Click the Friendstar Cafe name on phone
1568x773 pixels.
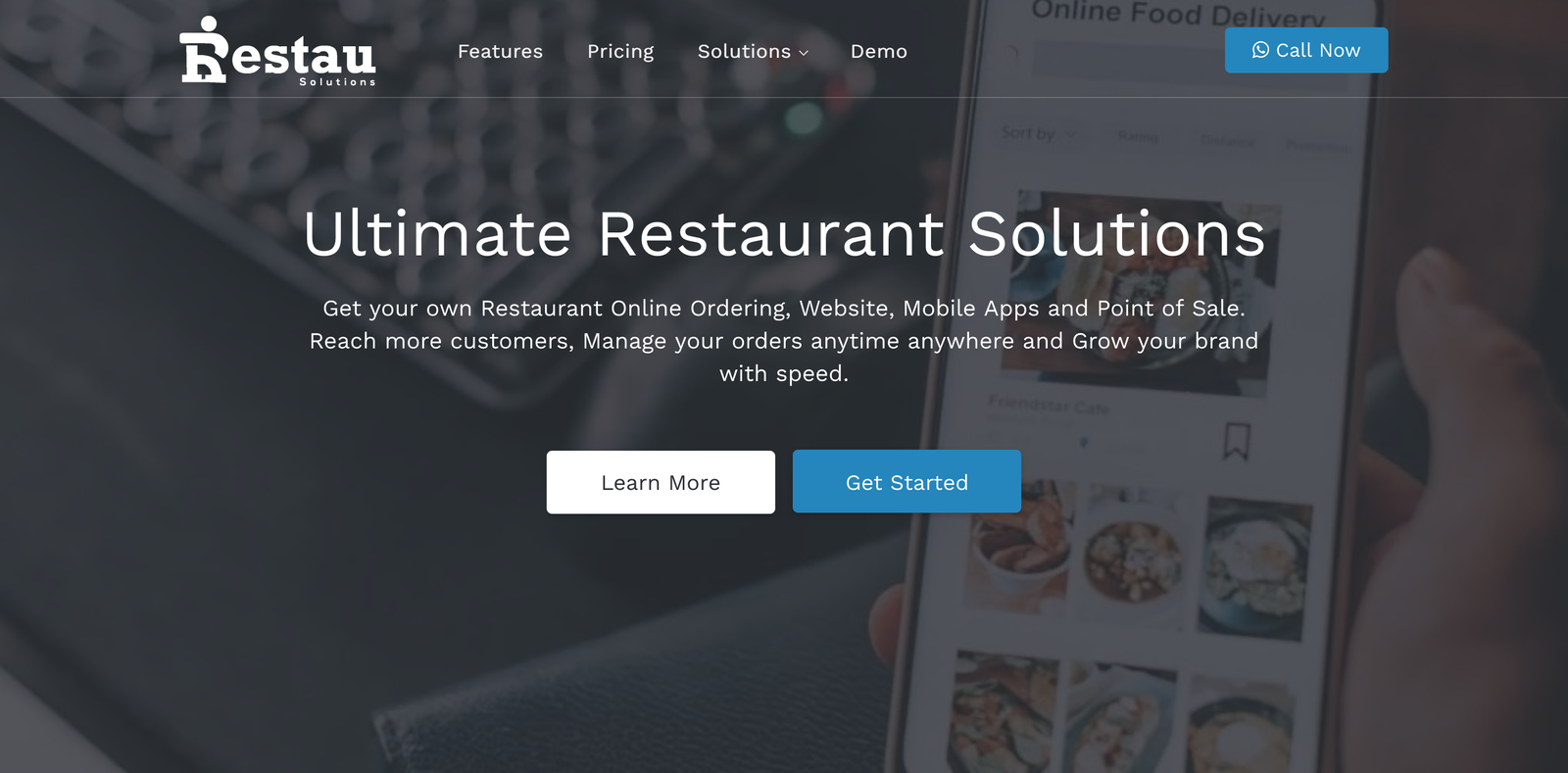coord(1049,404)
